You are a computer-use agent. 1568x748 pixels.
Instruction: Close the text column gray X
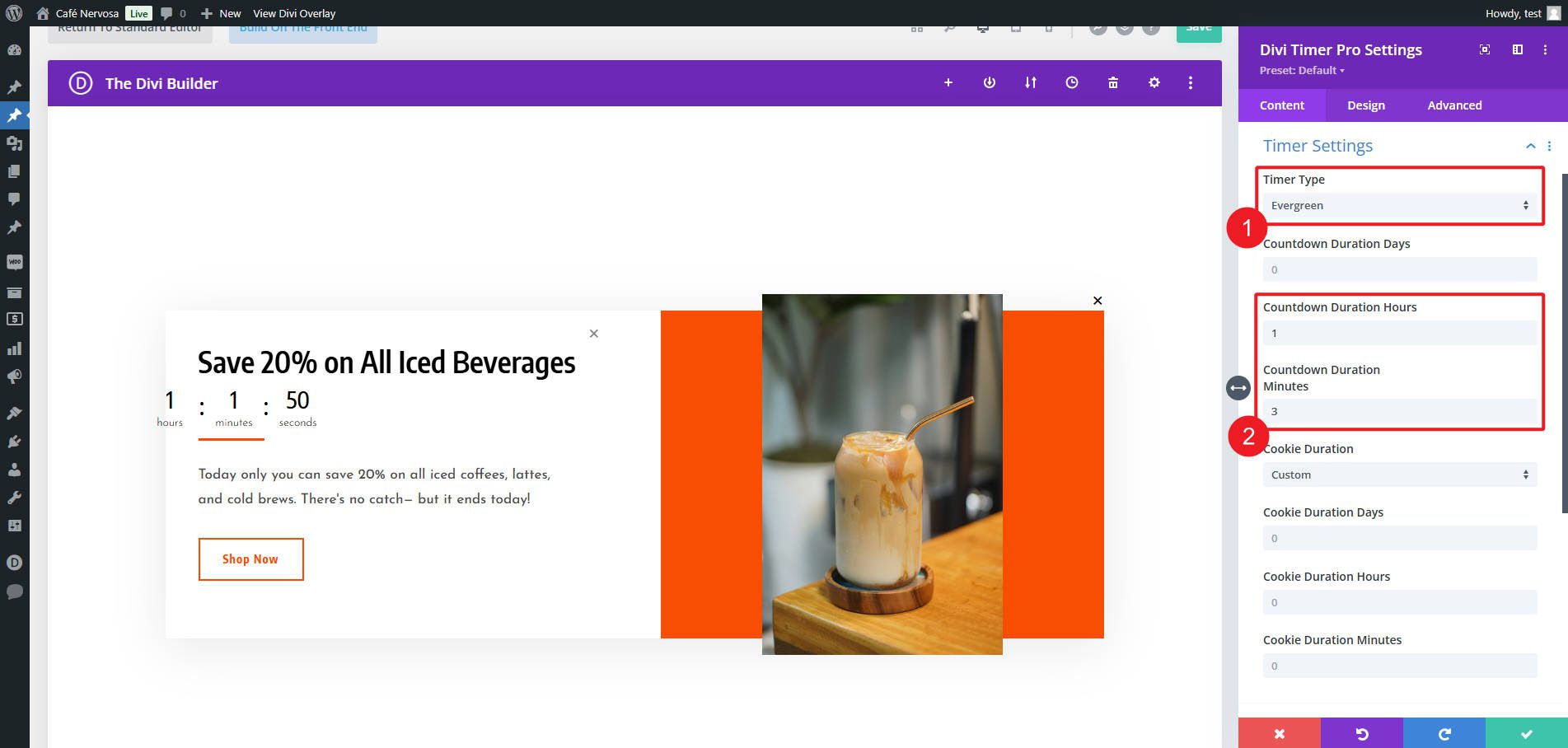(x=594, y=334)
